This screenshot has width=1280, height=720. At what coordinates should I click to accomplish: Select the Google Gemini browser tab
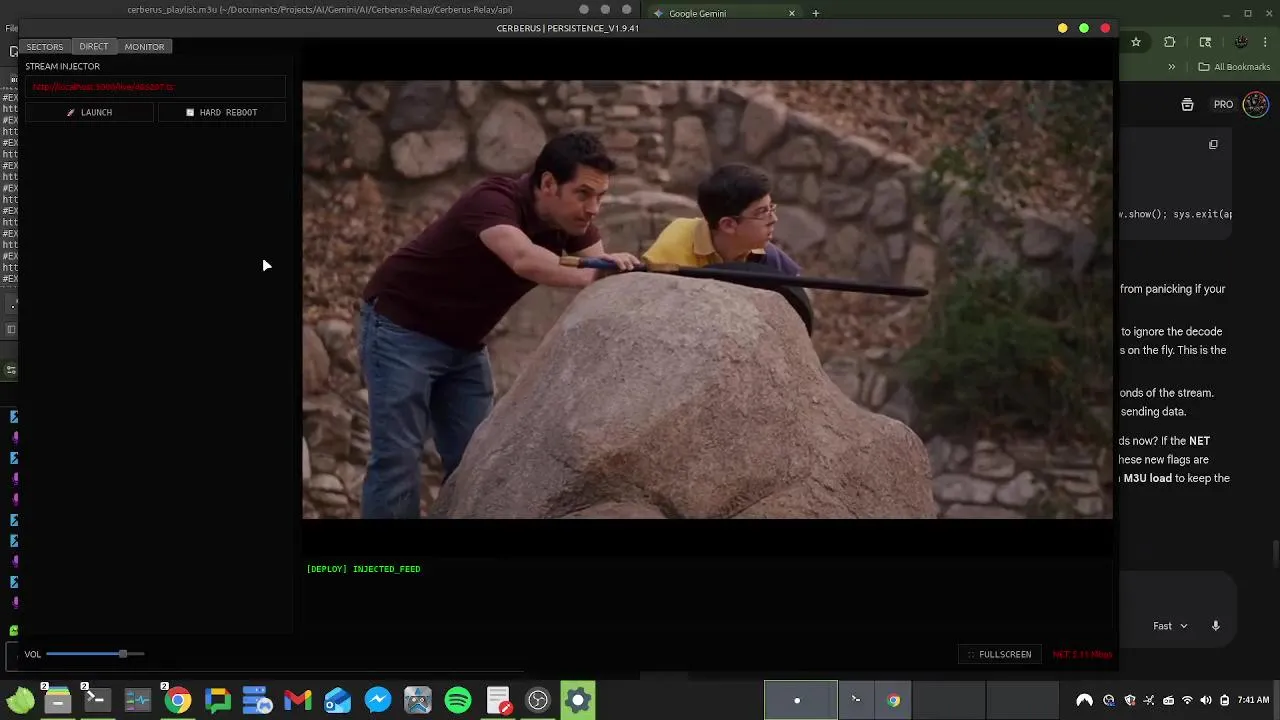(x=725, y=13)
